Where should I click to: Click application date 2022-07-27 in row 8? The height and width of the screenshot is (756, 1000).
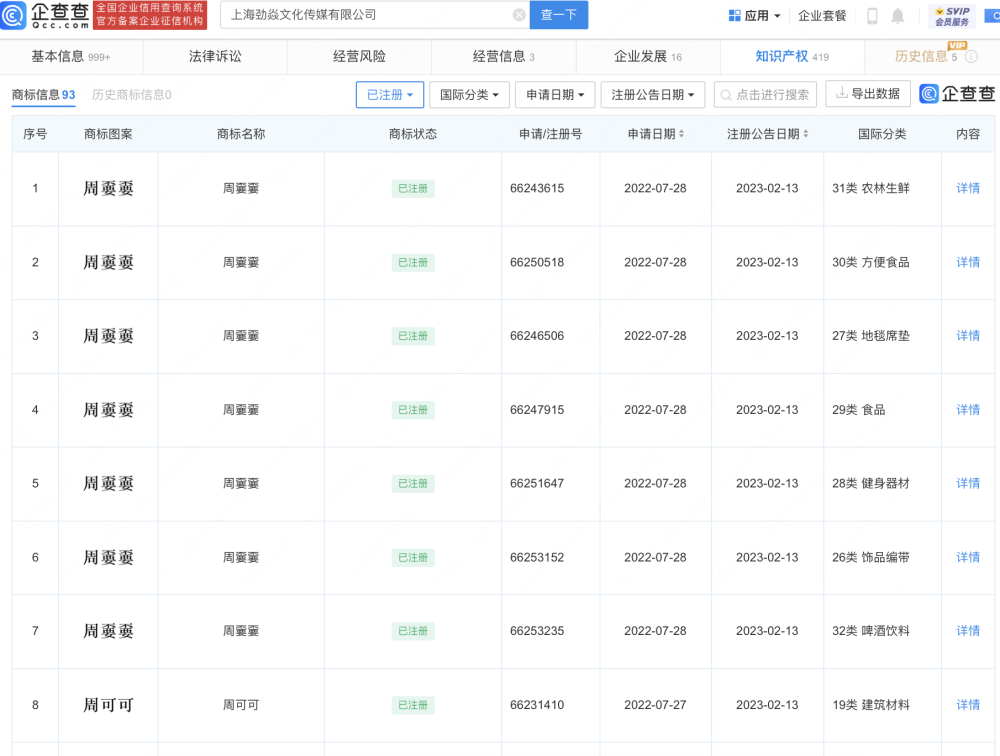tap(655, 705)
